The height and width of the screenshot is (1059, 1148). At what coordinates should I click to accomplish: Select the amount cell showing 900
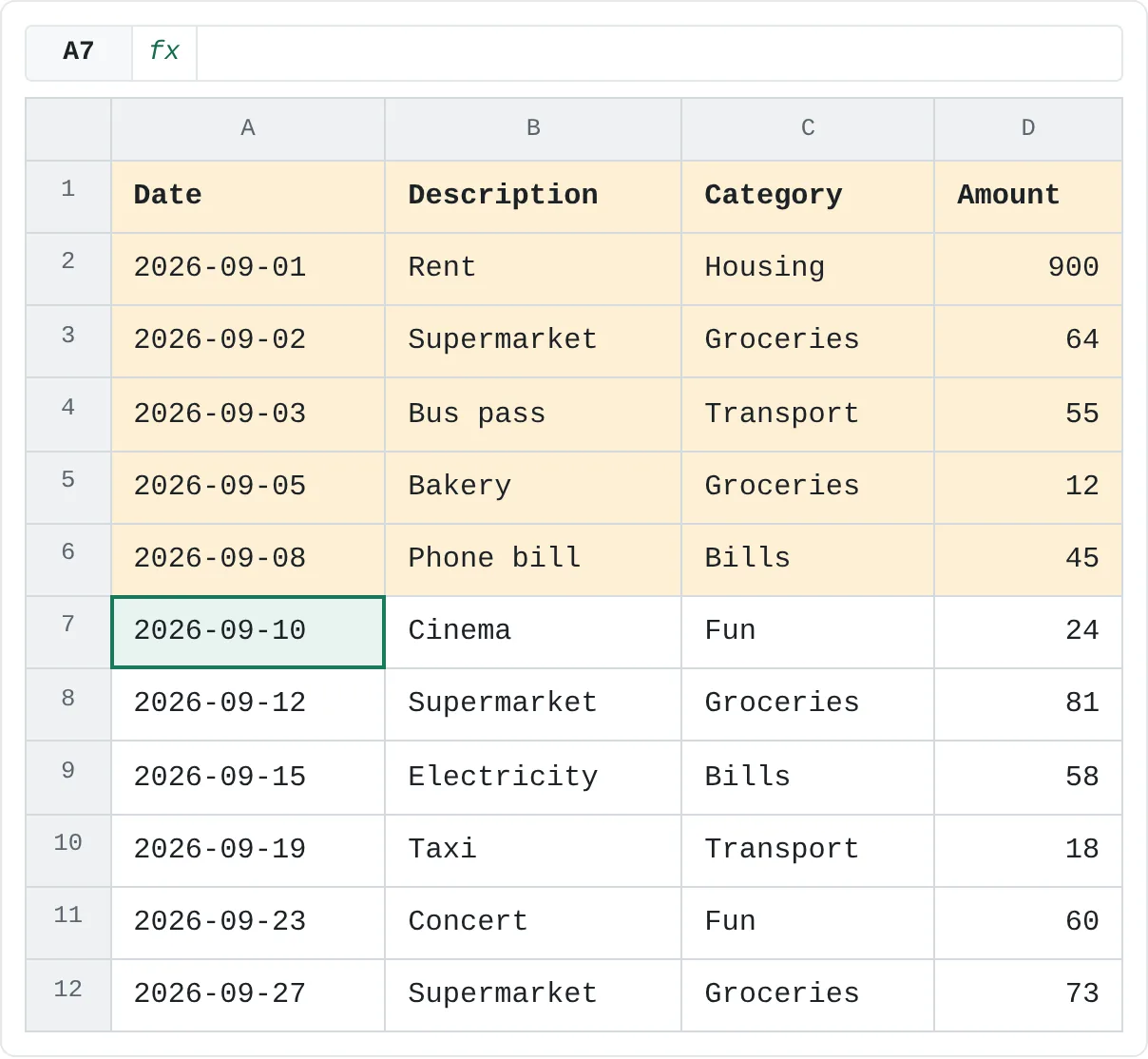click(x=1028, y=269)
